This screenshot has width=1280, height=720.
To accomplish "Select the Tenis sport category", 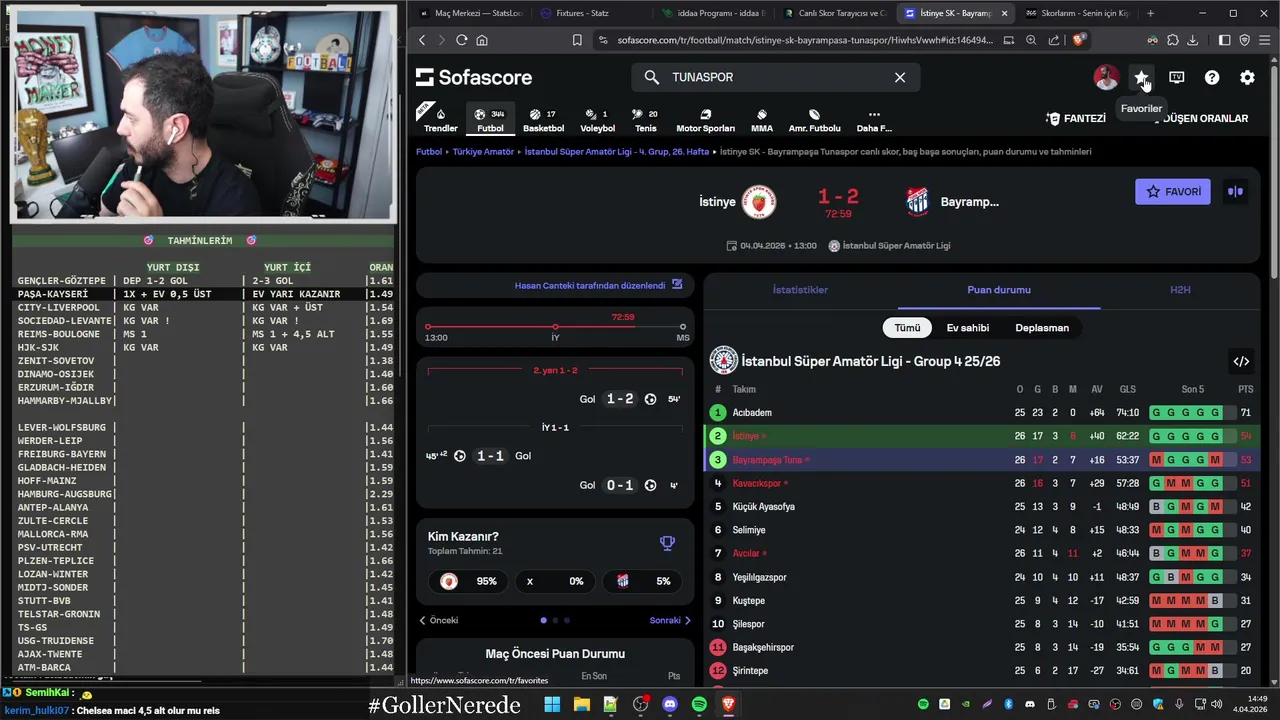I will (646, 119).
